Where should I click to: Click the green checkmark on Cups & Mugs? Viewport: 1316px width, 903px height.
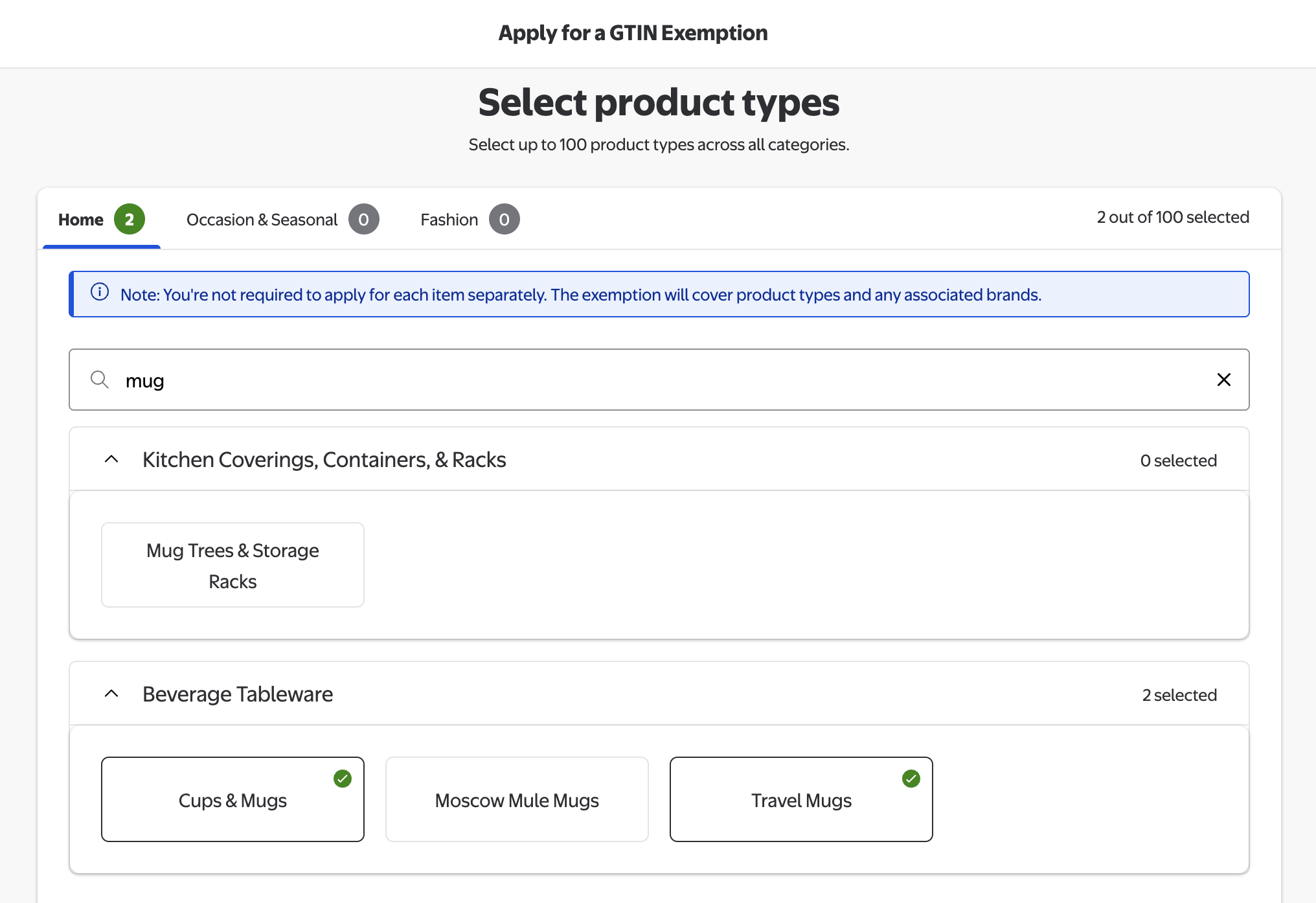[x=343, y=779]
